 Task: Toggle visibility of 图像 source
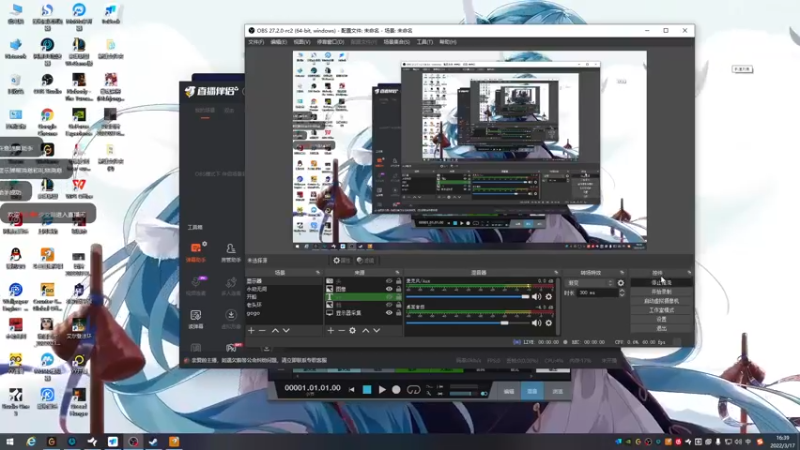point(389,289)
